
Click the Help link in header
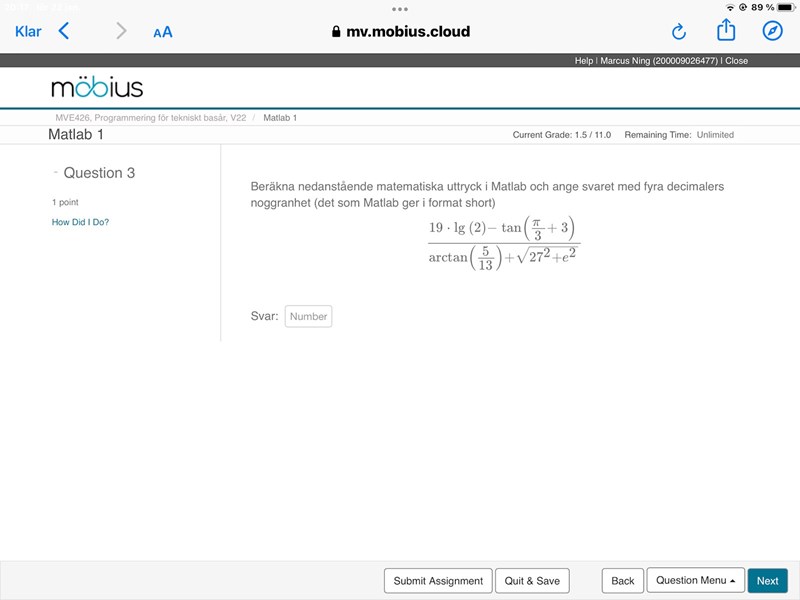tap(584, 61)
